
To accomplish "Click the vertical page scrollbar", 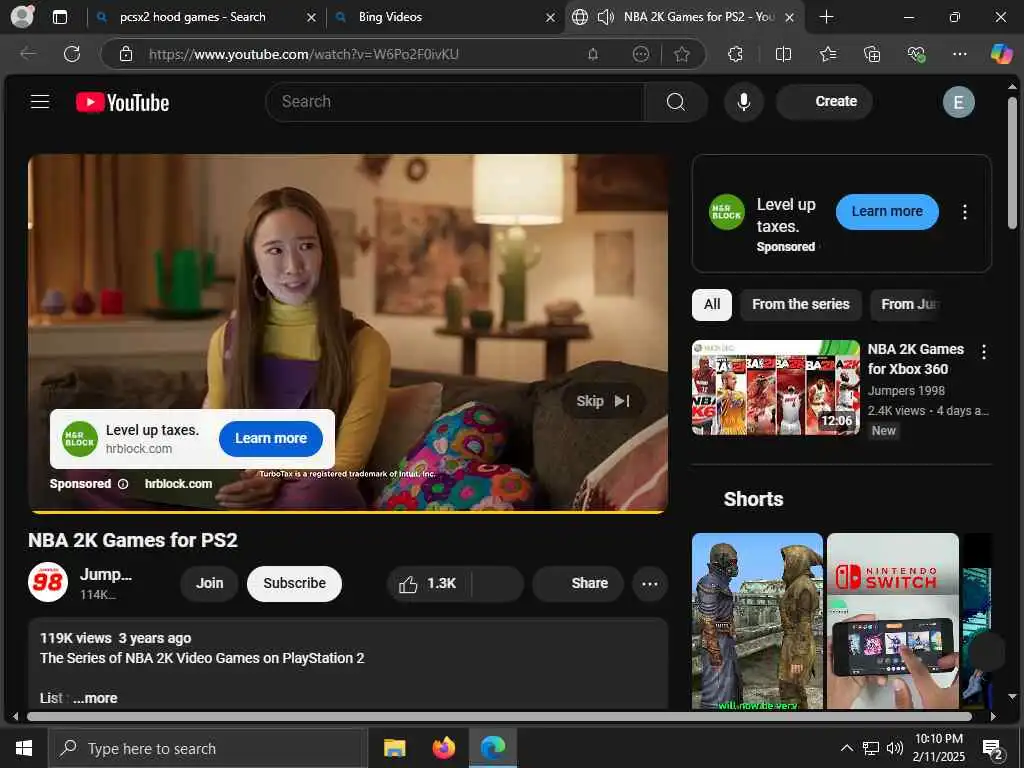I will 1012,163.
